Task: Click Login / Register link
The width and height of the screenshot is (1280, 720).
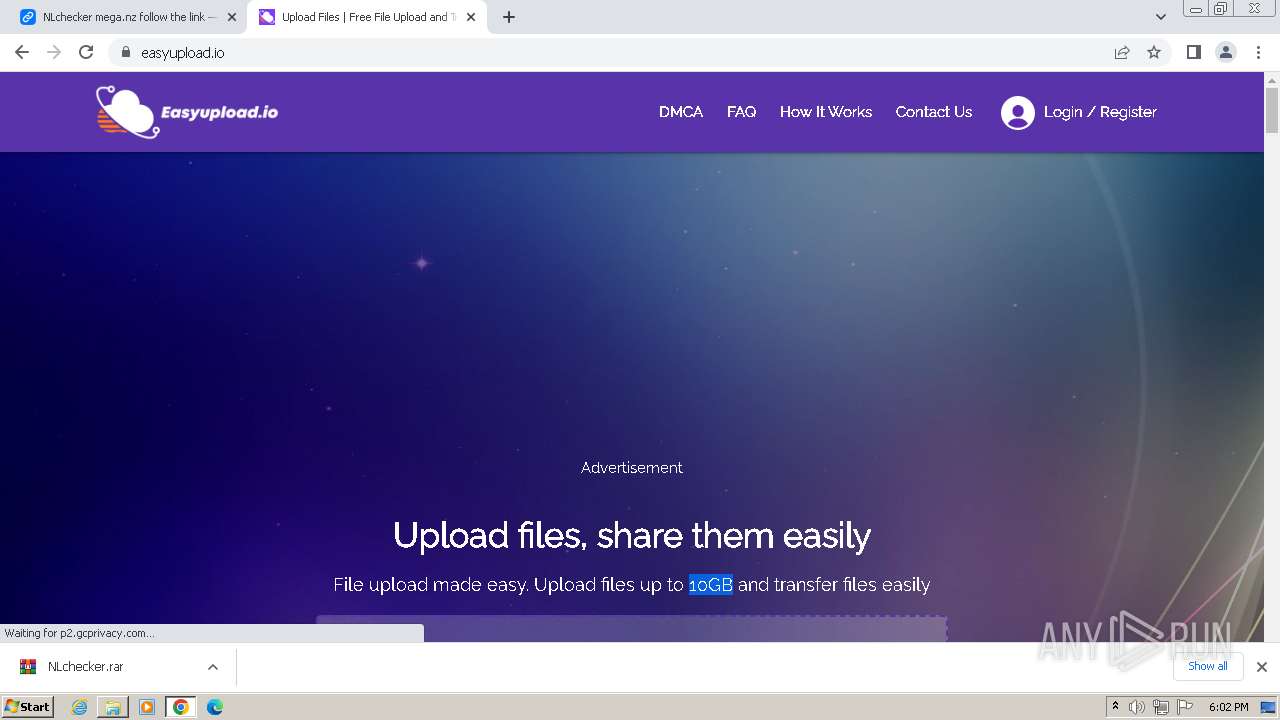Action: click(1100, 112)
